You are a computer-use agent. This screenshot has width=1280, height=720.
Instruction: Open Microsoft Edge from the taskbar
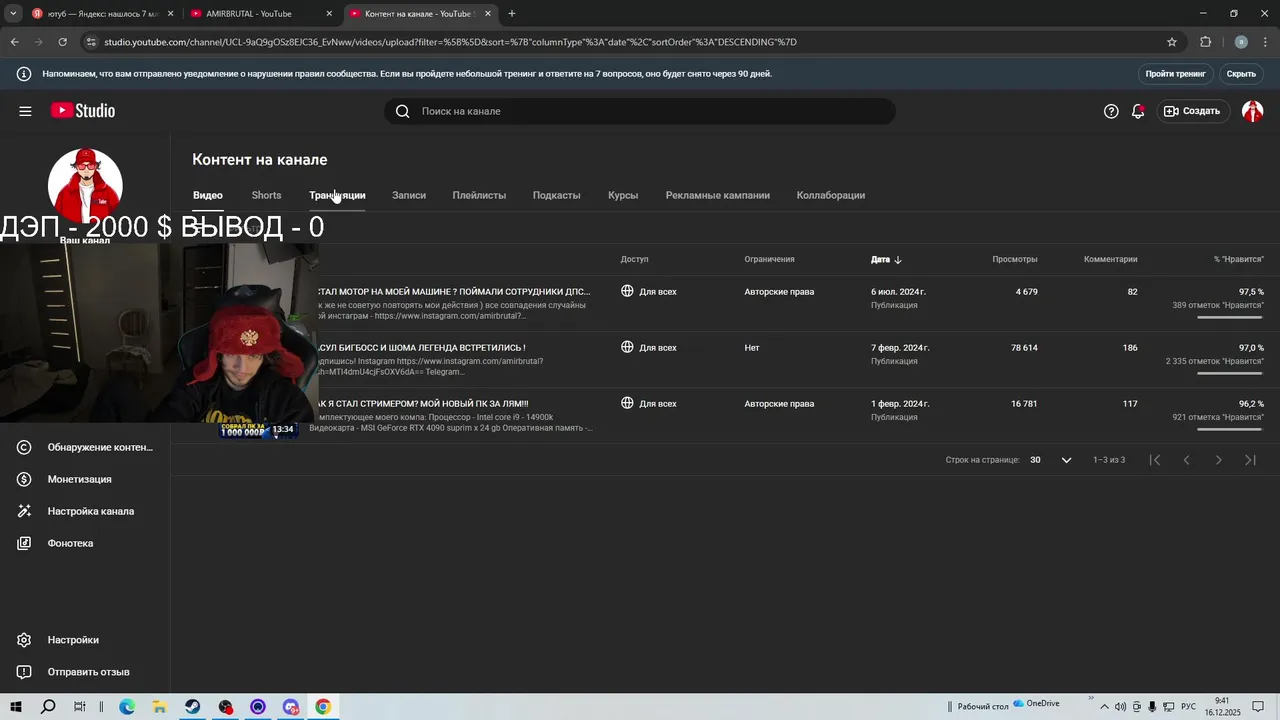127,707
